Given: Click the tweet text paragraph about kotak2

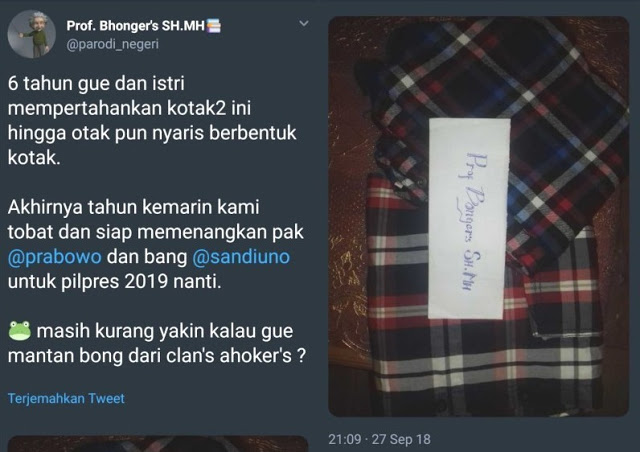Looking at the screenshot, I should [x=152, y=120].
